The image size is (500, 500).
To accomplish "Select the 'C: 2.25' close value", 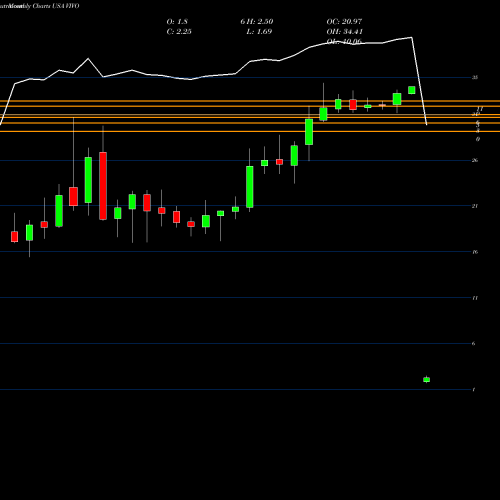I will tap(179, 32).
